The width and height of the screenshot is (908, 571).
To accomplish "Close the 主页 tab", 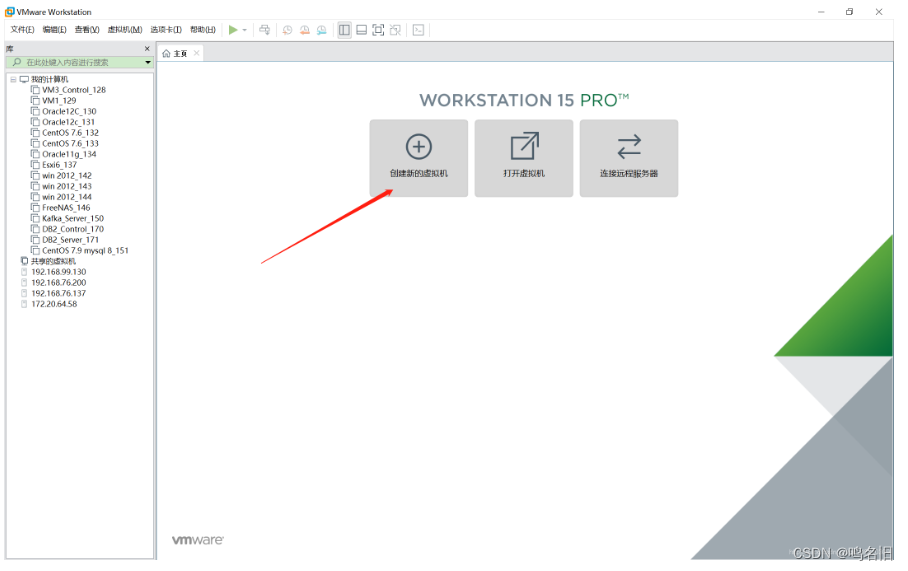I will (x=197, y=53).
